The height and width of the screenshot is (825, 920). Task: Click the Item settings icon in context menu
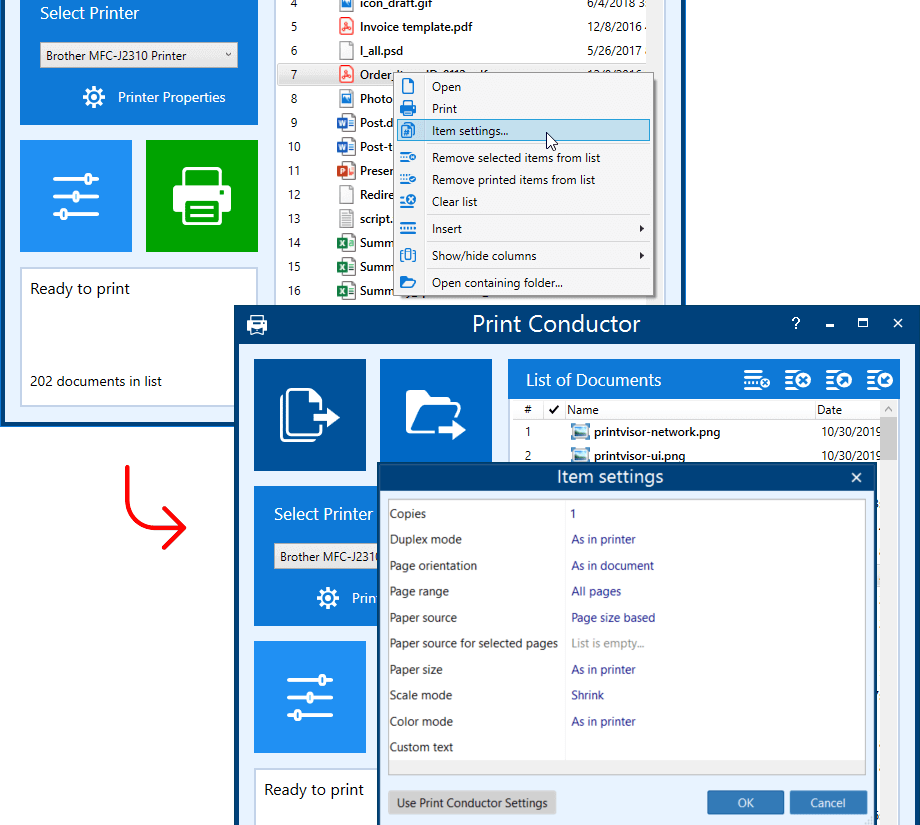point(408,130)
